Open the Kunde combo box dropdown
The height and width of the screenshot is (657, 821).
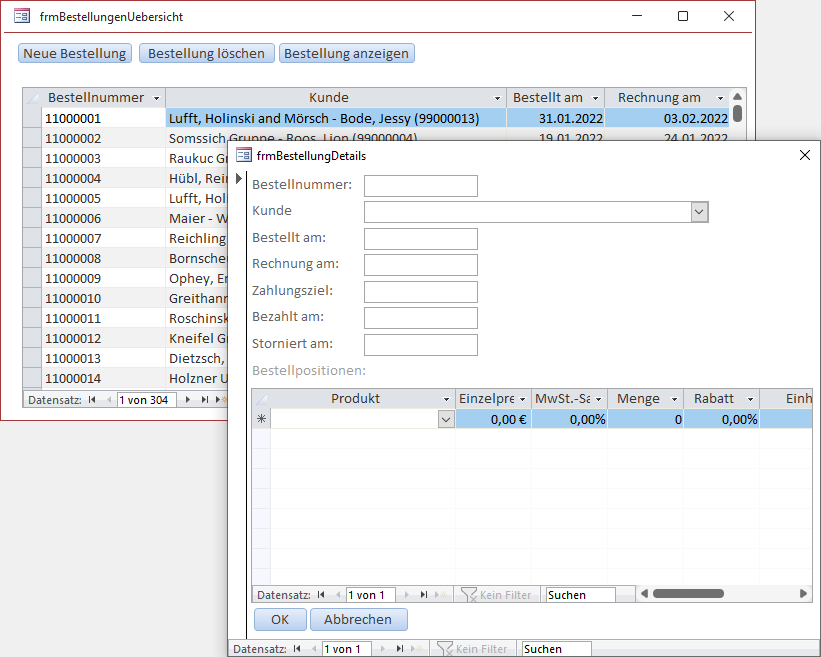coord(700,212)
